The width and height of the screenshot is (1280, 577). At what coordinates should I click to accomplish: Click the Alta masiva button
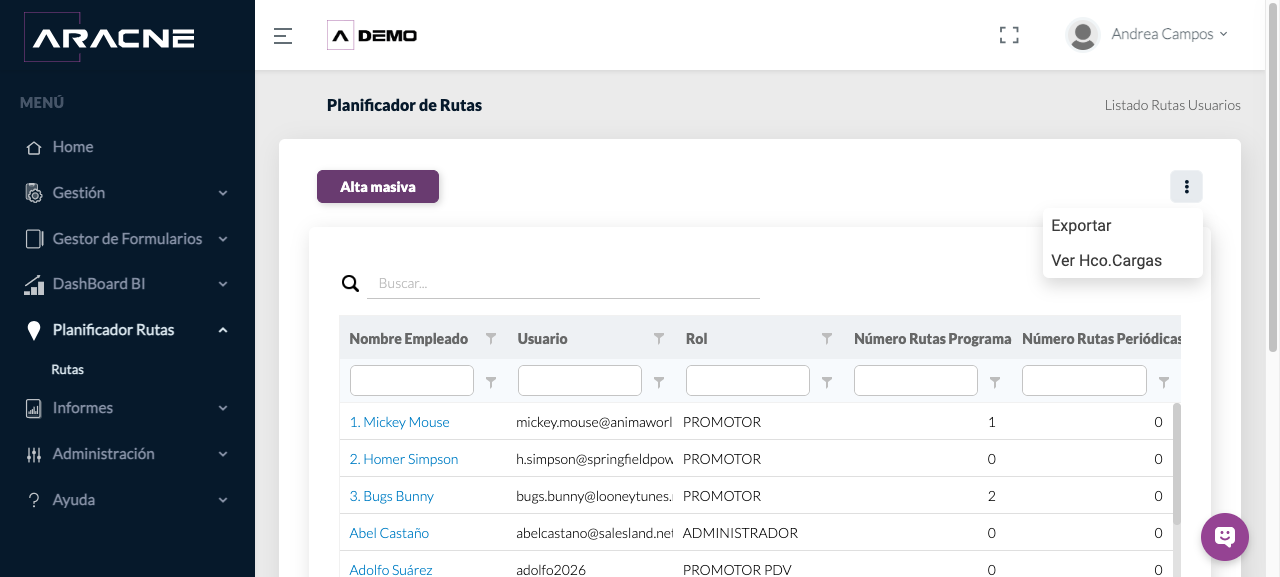pyautogui.click(x=378, y=187)
